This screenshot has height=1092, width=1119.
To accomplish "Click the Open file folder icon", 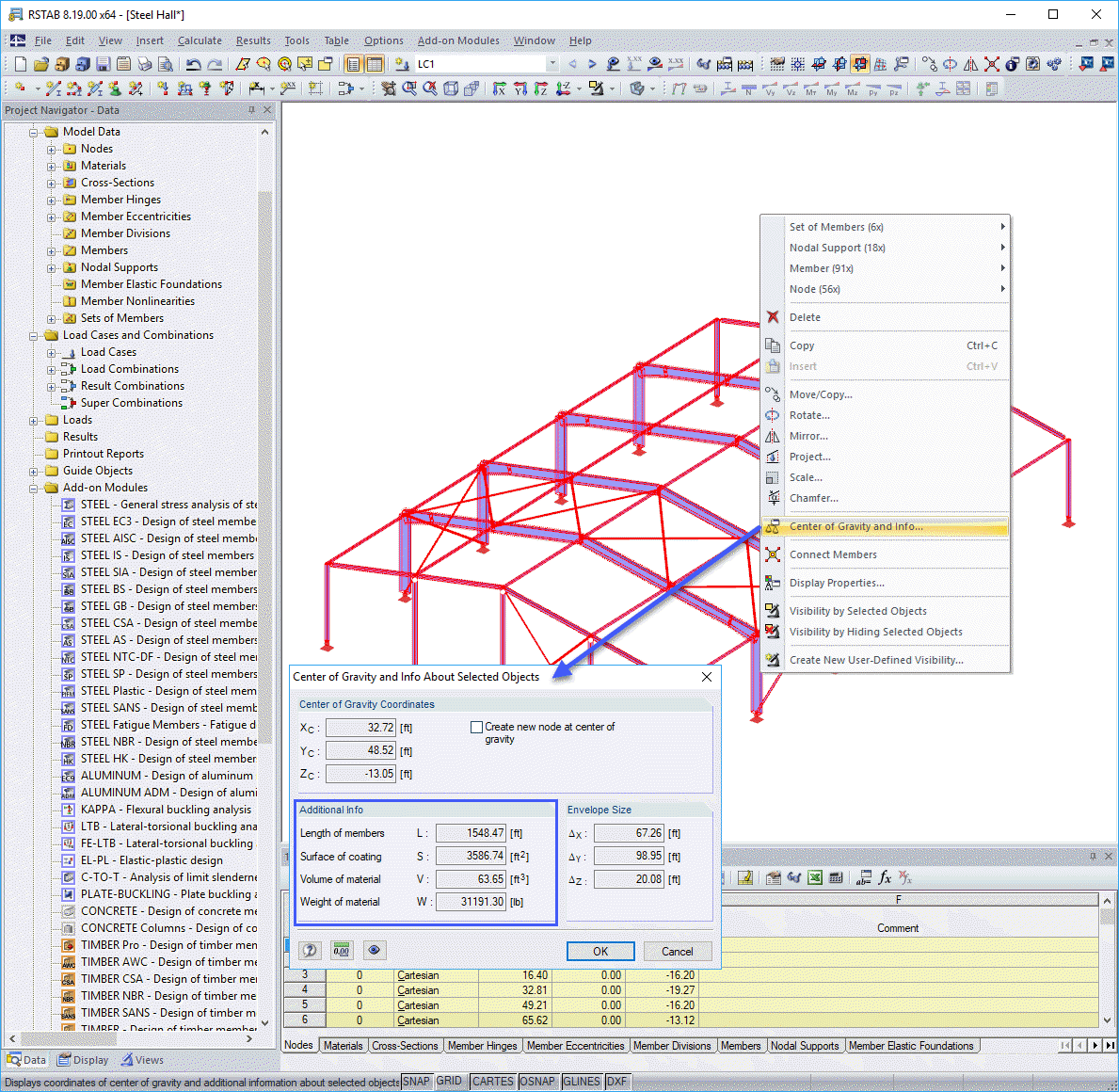I will coord(40,64).
